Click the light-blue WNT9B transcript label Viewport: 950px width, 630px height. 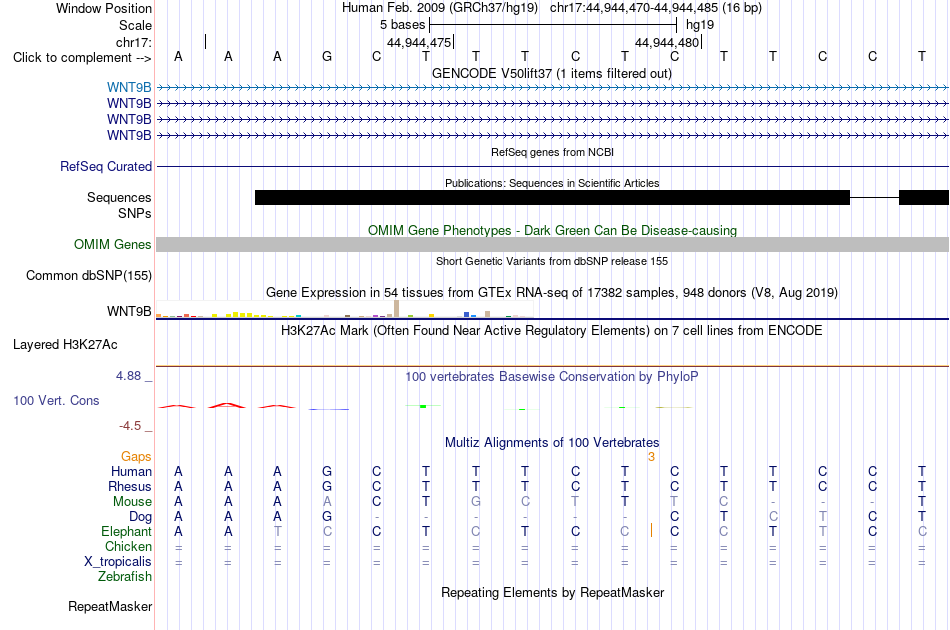pos(129,87)
